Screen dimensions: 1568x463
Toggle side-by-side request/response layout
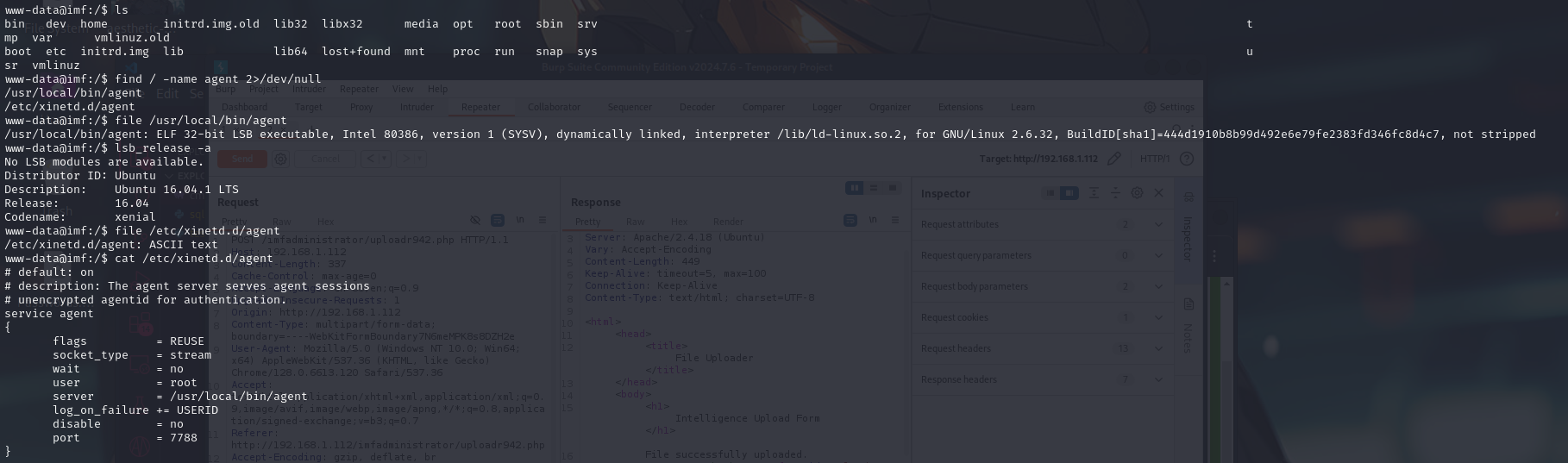pyautogui.click(x=854, y=188)
